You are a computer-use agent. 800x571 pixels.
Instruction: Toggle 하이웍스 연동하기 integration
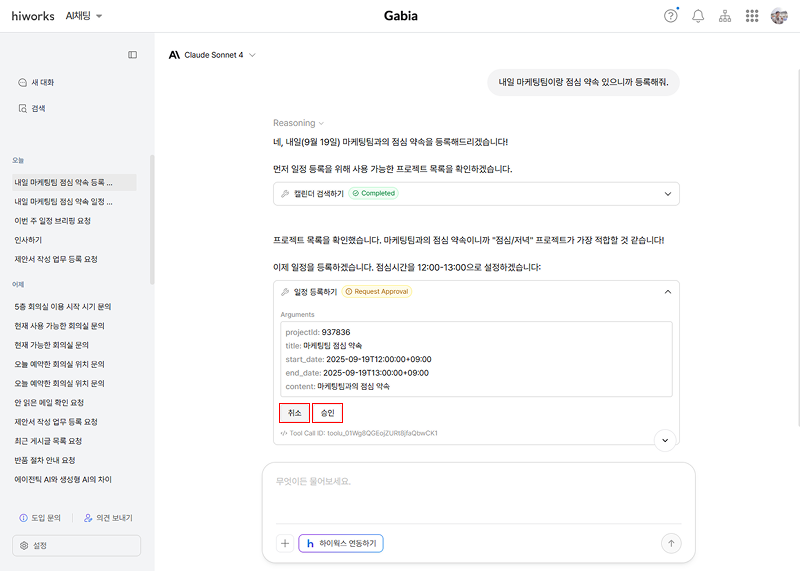pos(340,543)
